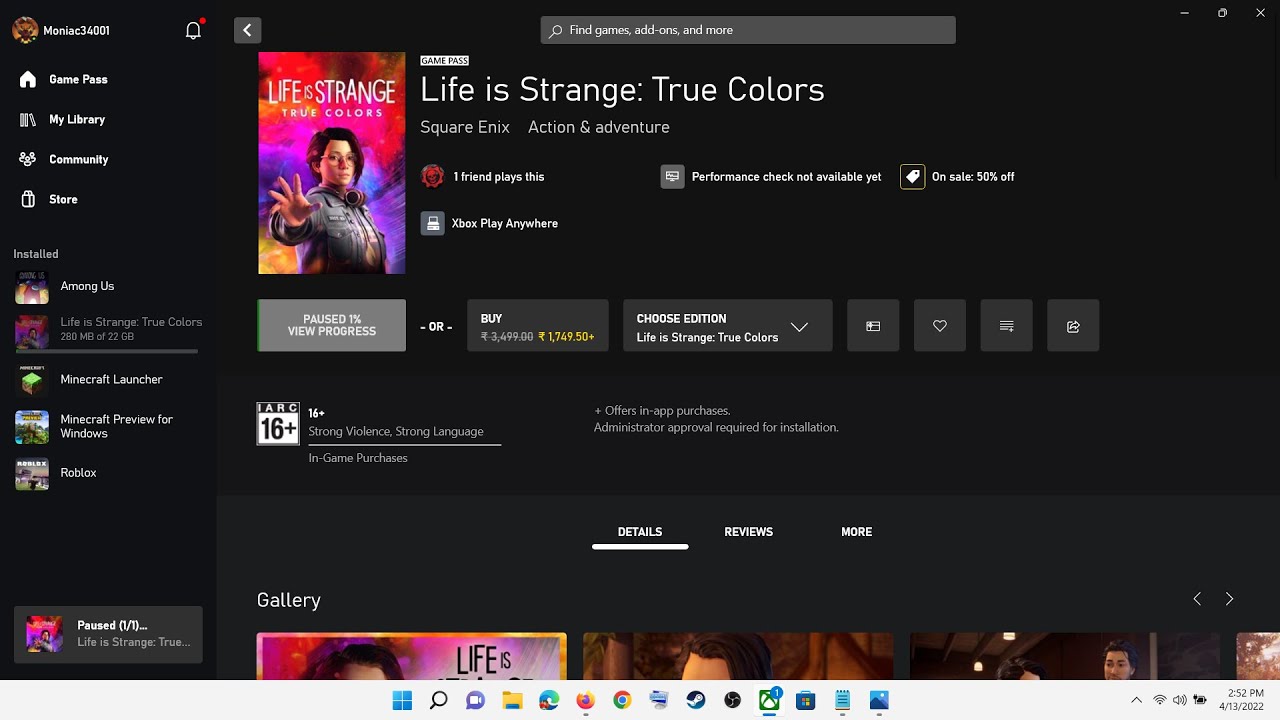1280x720 pixels.
Task: Click the friend avatar icon
Action: [x=432, y=177]
